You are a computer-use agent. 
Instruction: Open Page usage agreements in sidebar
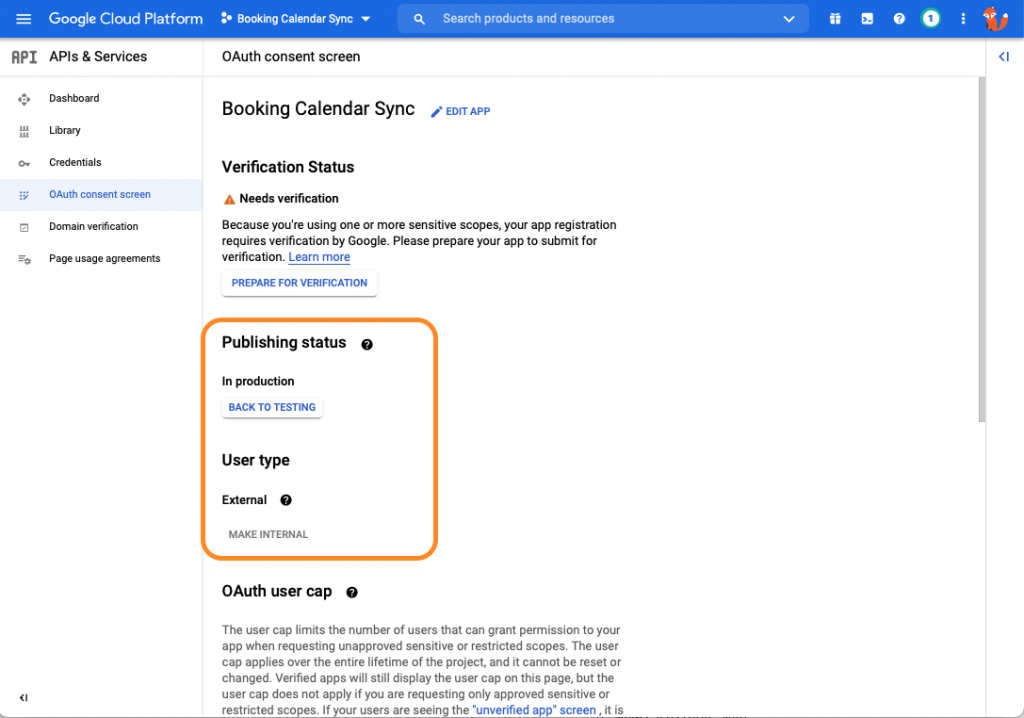pos(104,258)
